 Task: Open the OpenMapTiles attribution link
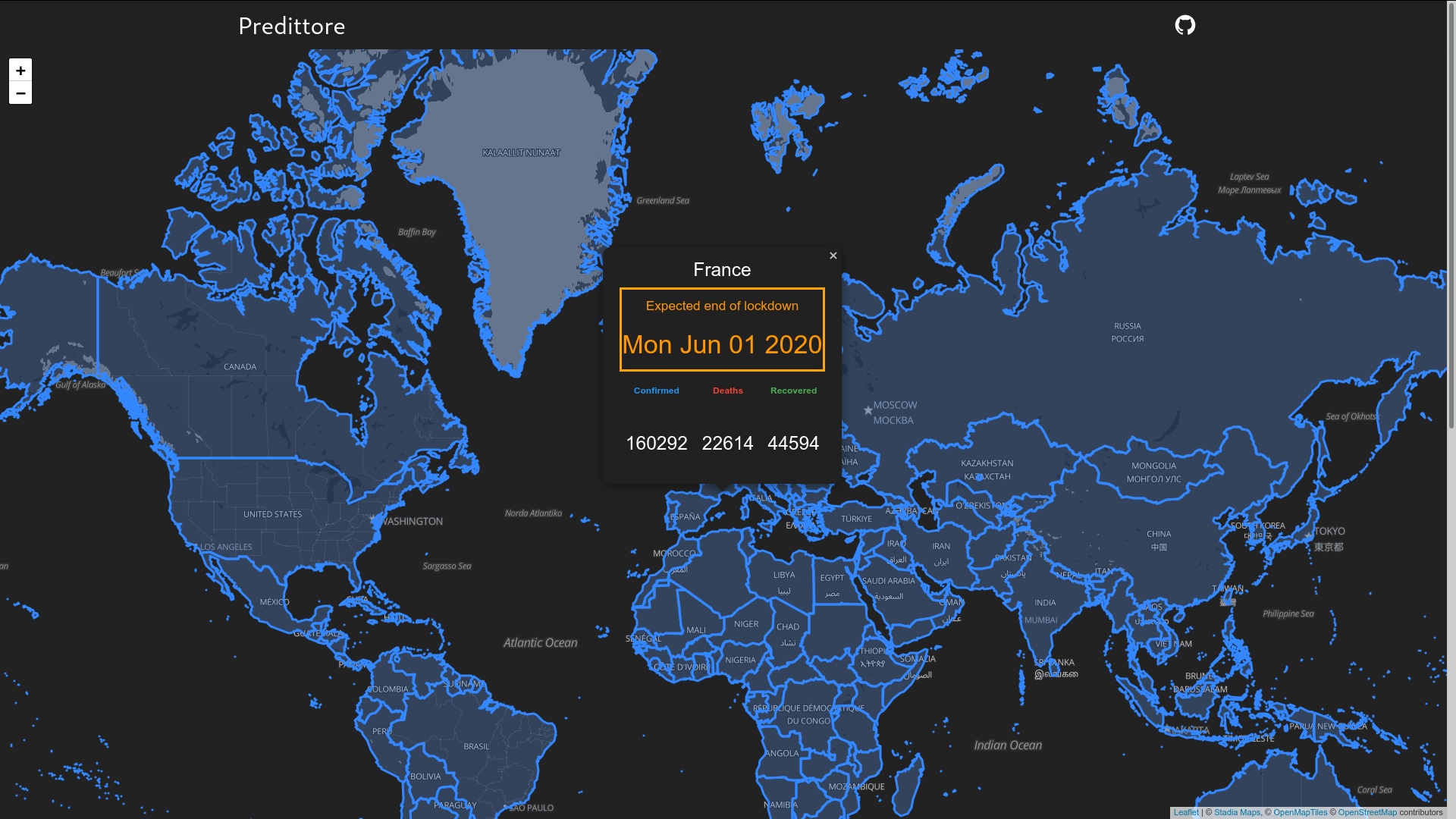point(1300,812)
